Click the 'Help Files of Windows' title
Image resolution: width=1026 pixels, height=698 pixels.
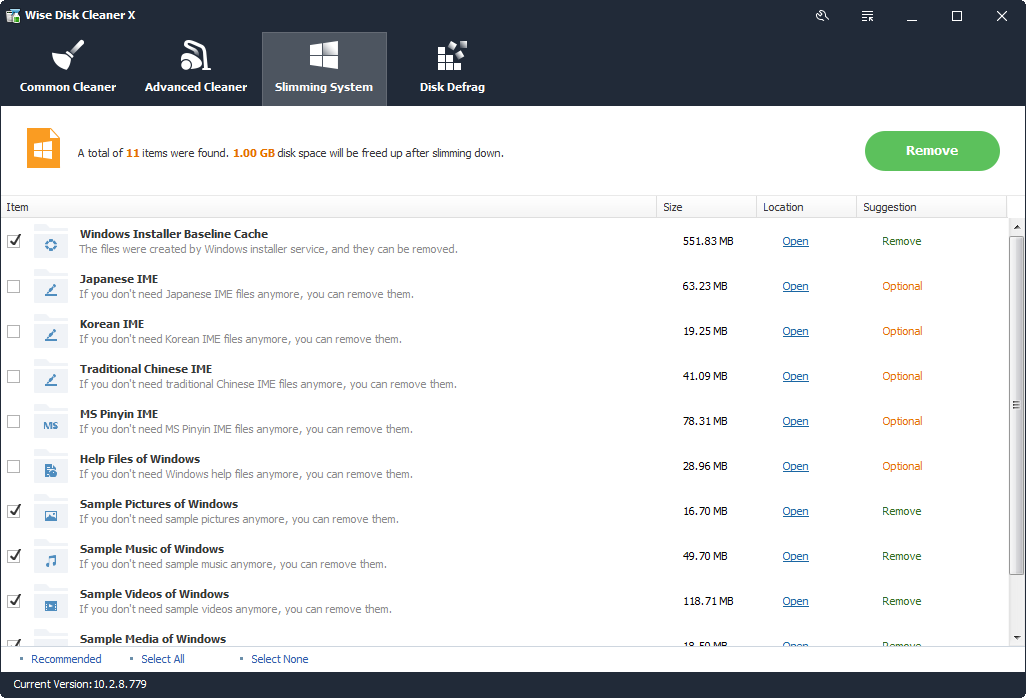click(140, 459)
